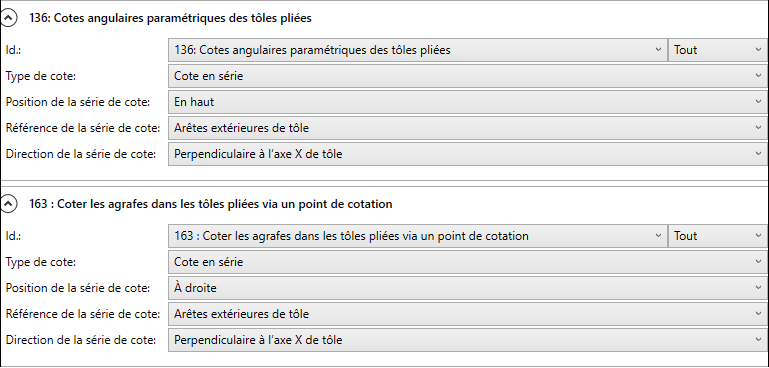
Task: Open Direction de la série dropdown in section 163
Action: pos(468,340)
